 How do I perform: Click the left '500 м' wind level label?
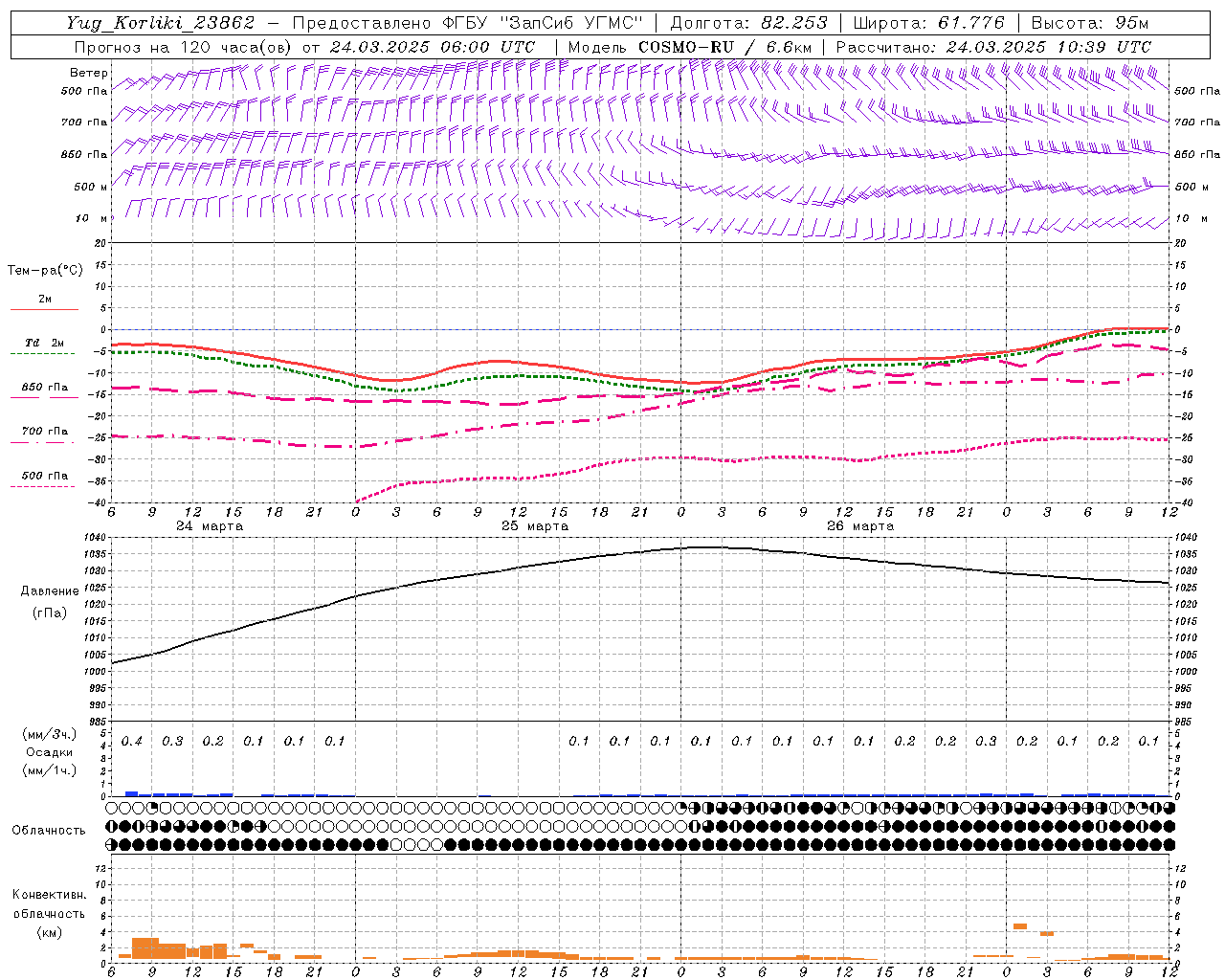[x=90, y=187]
